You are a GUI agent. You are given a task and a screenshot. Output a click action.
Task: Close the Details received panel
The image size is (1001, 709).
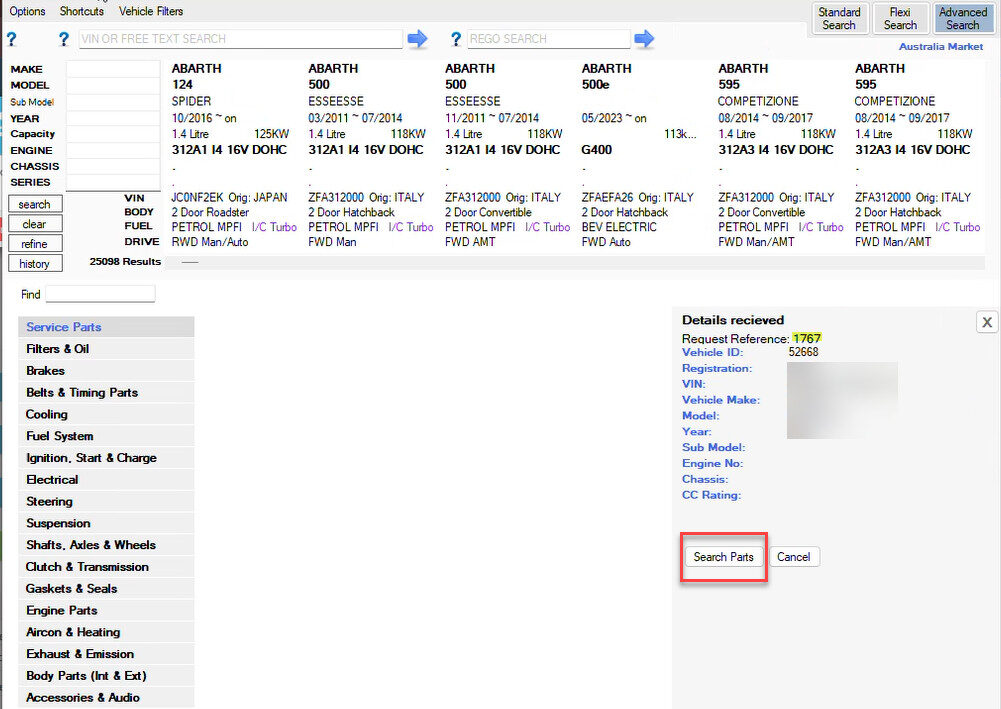987,322
